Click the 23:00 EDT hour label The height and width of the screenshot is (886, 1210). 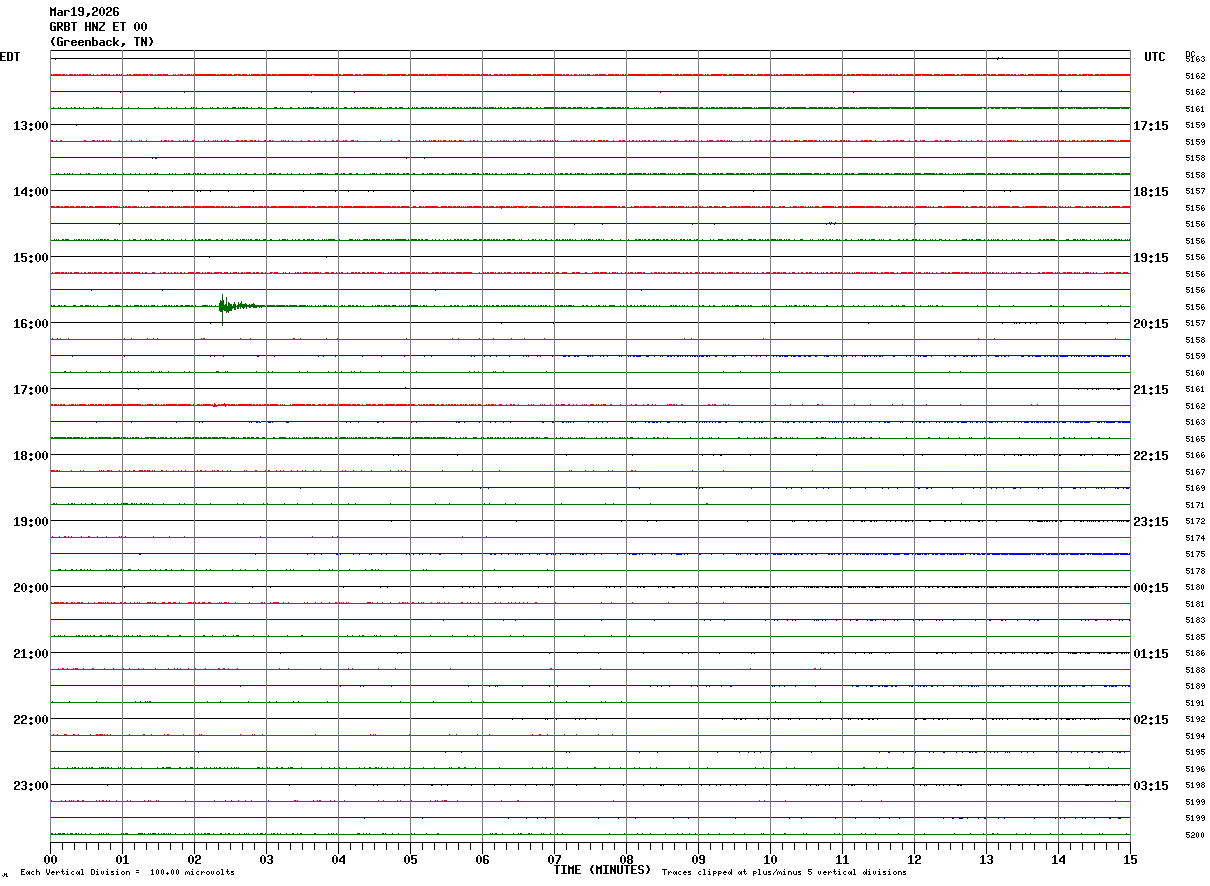point(31,786)
